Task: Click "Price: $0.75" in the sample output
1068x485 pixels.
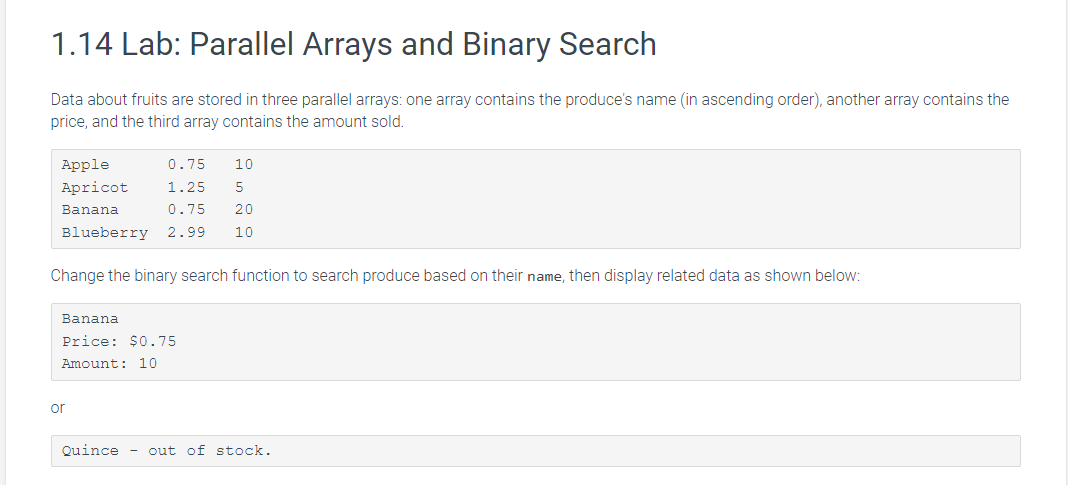Action: pos(118,341)
